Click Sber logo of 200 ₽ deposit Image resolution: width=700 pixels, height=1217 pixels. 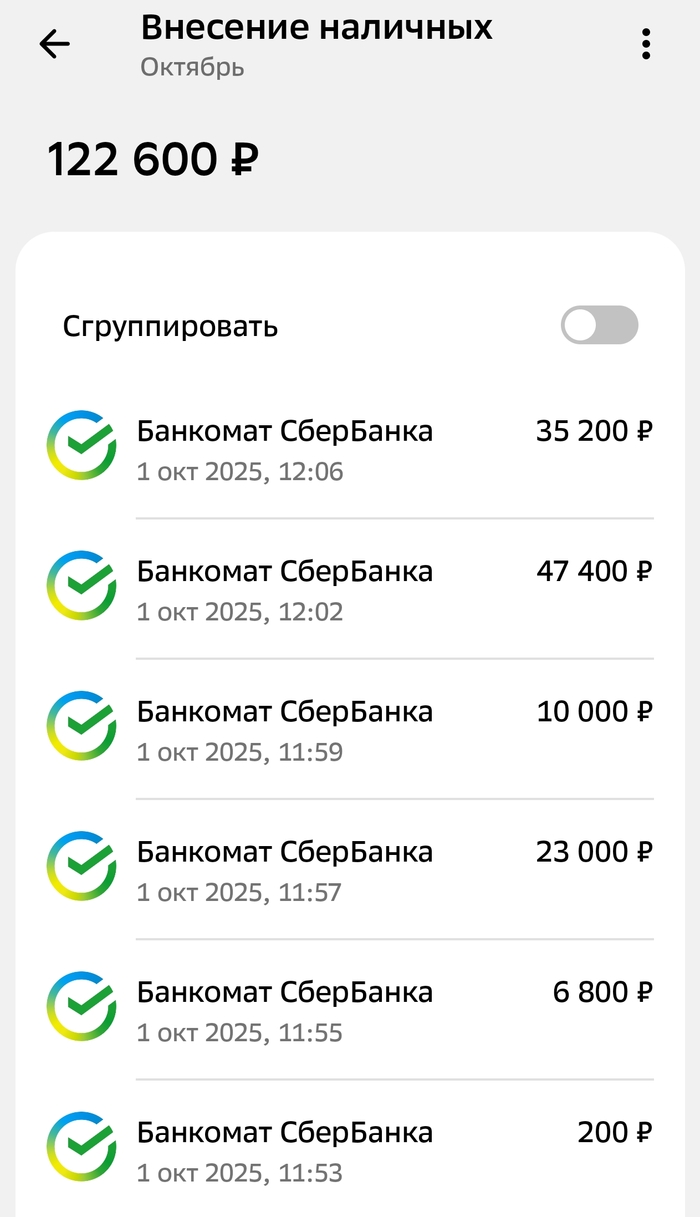coord(81,1145)
